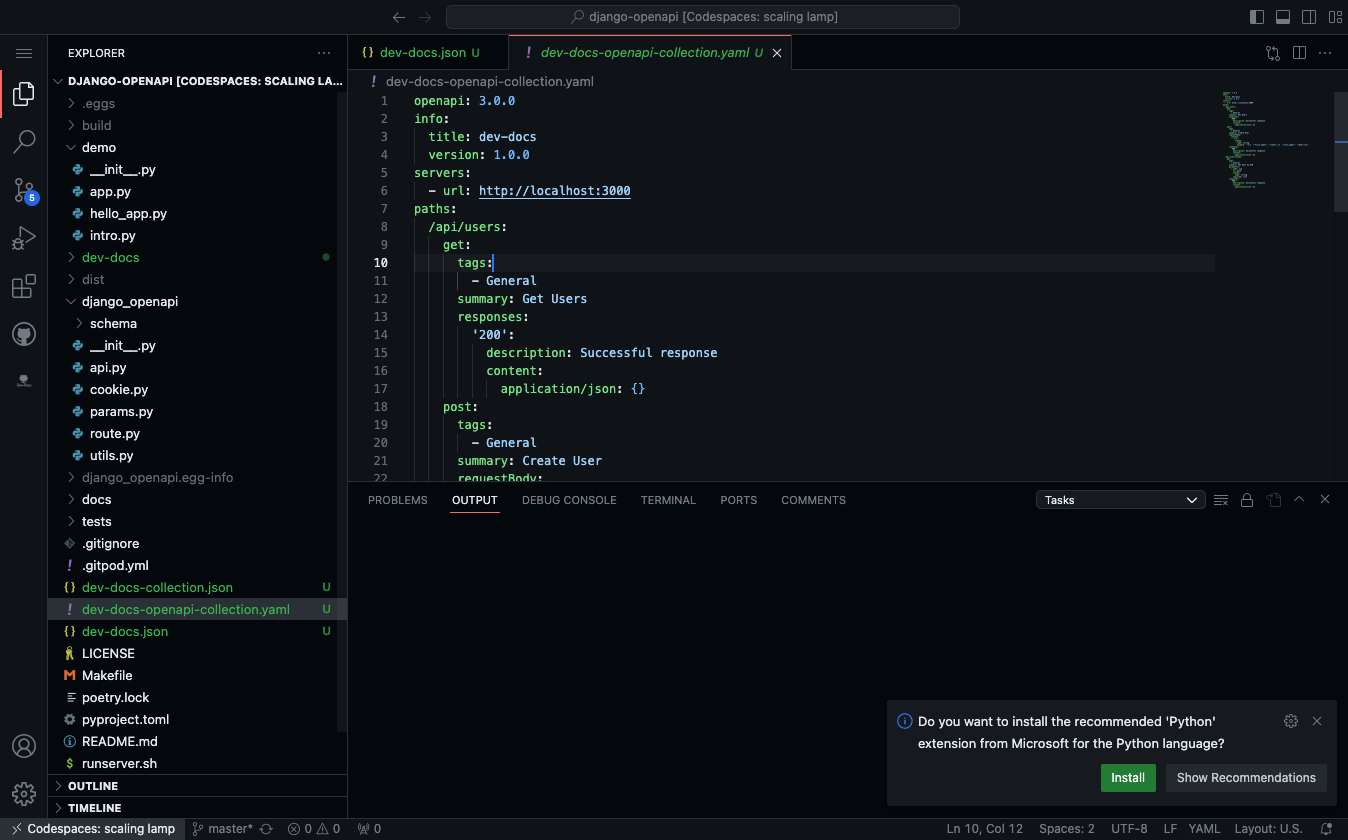Toggle the primary side bar layout button
1348x840 pixels.
(1257, 17)
